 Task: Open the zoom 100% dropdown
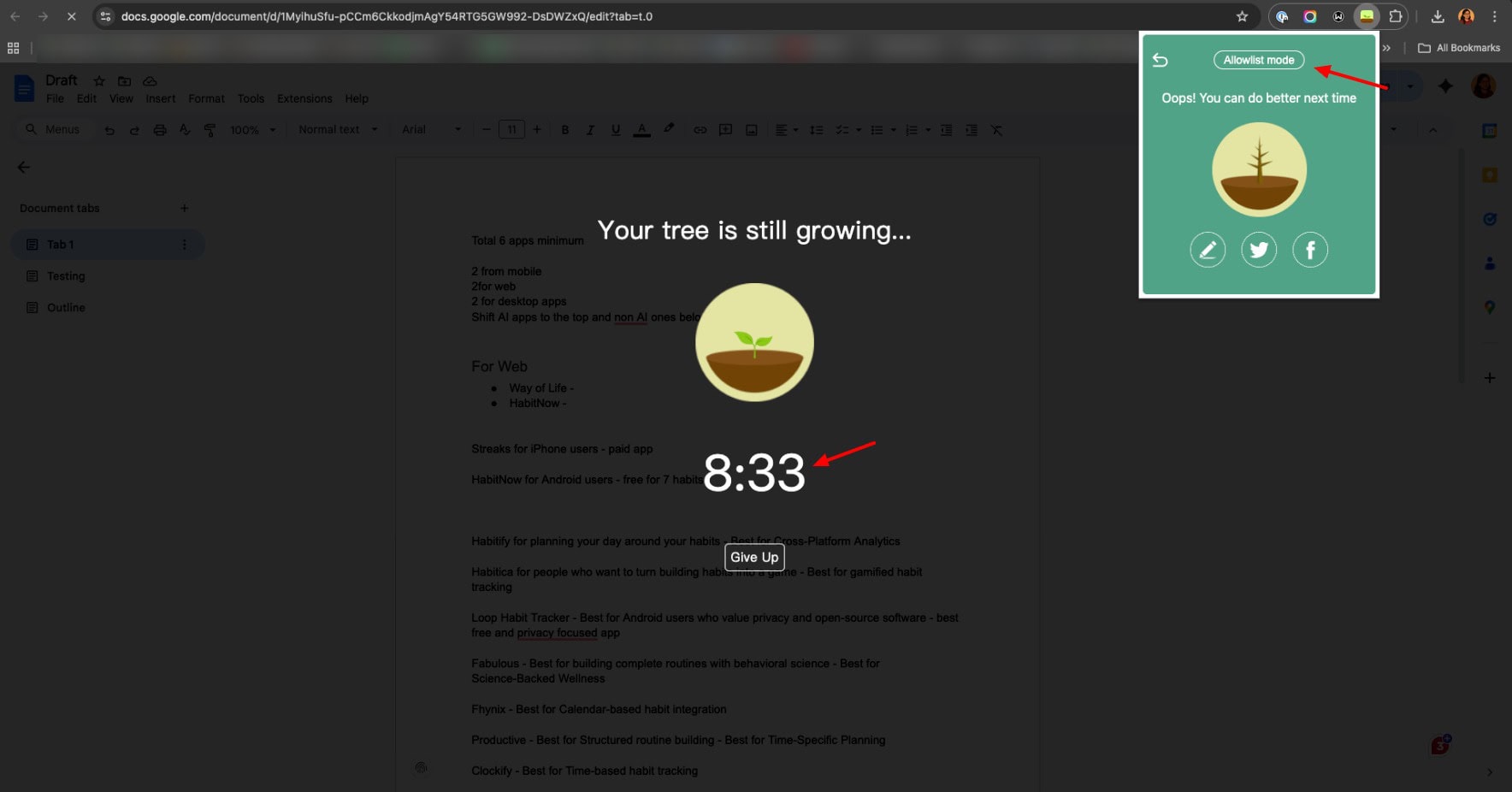click(253, 130)
